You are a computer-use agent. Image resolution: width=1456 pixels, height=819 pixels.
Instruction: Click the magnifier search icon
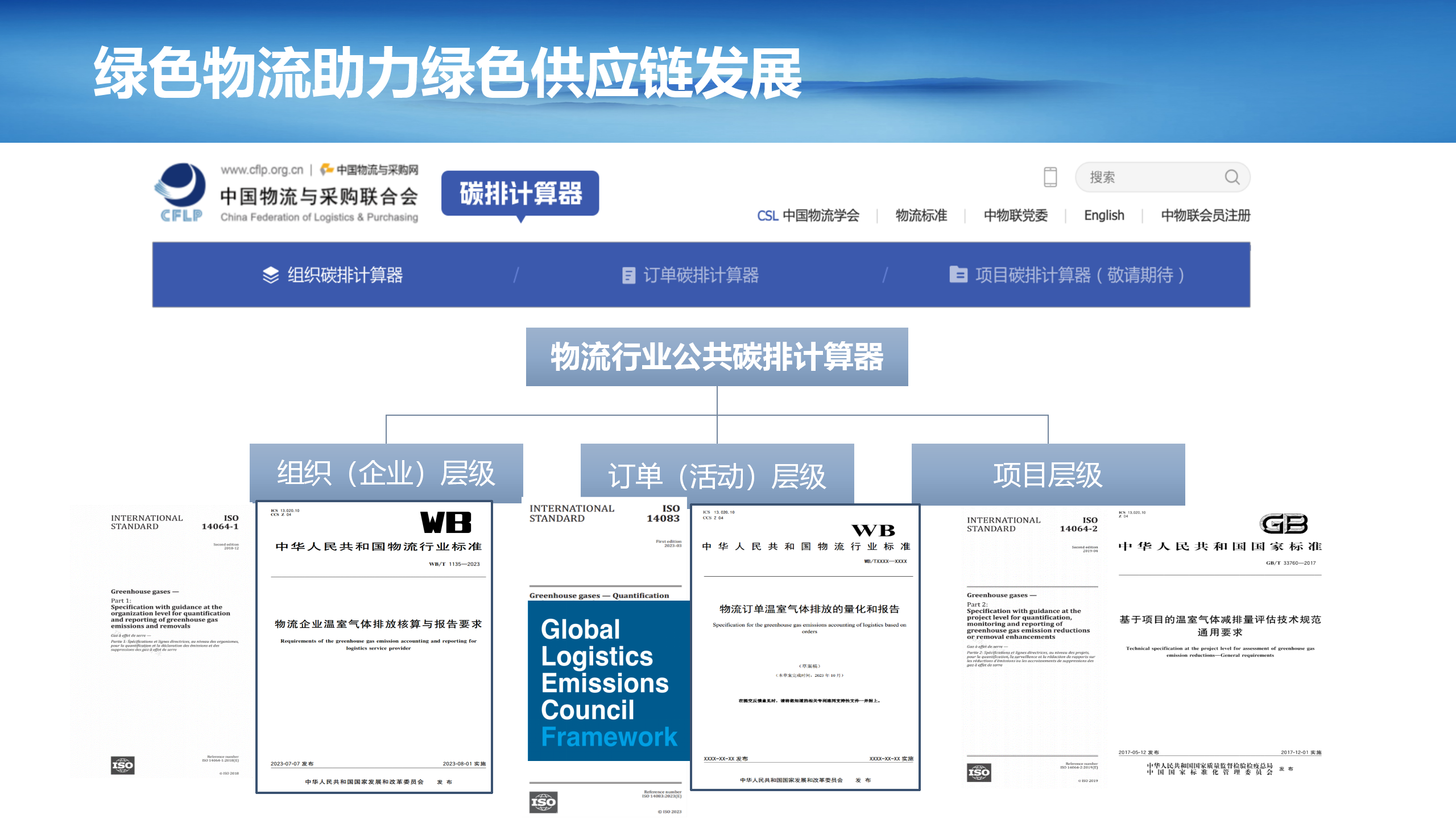1232,177
